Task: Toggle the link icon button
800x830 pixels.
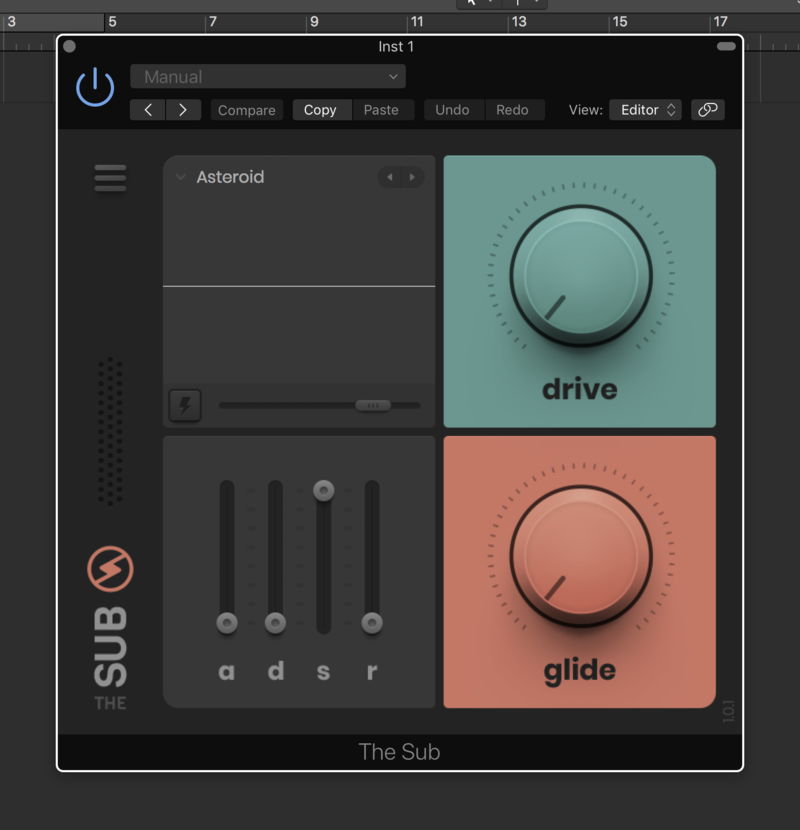Action: (708, 110)
